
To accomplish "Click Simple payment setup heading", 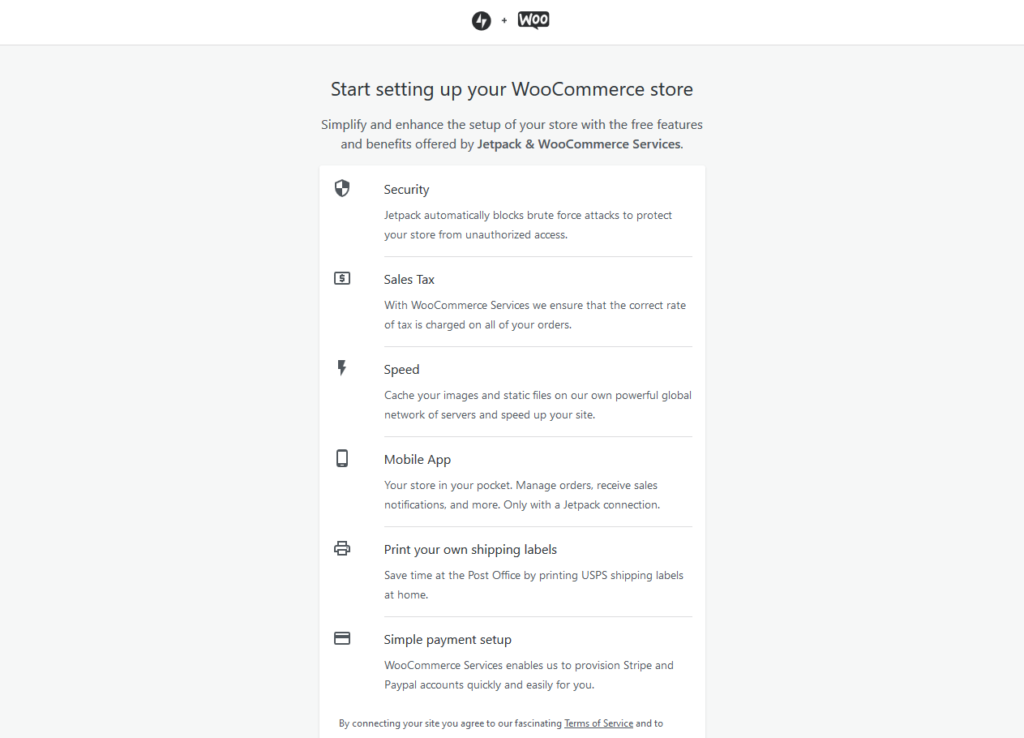I will tap(447, 640).
